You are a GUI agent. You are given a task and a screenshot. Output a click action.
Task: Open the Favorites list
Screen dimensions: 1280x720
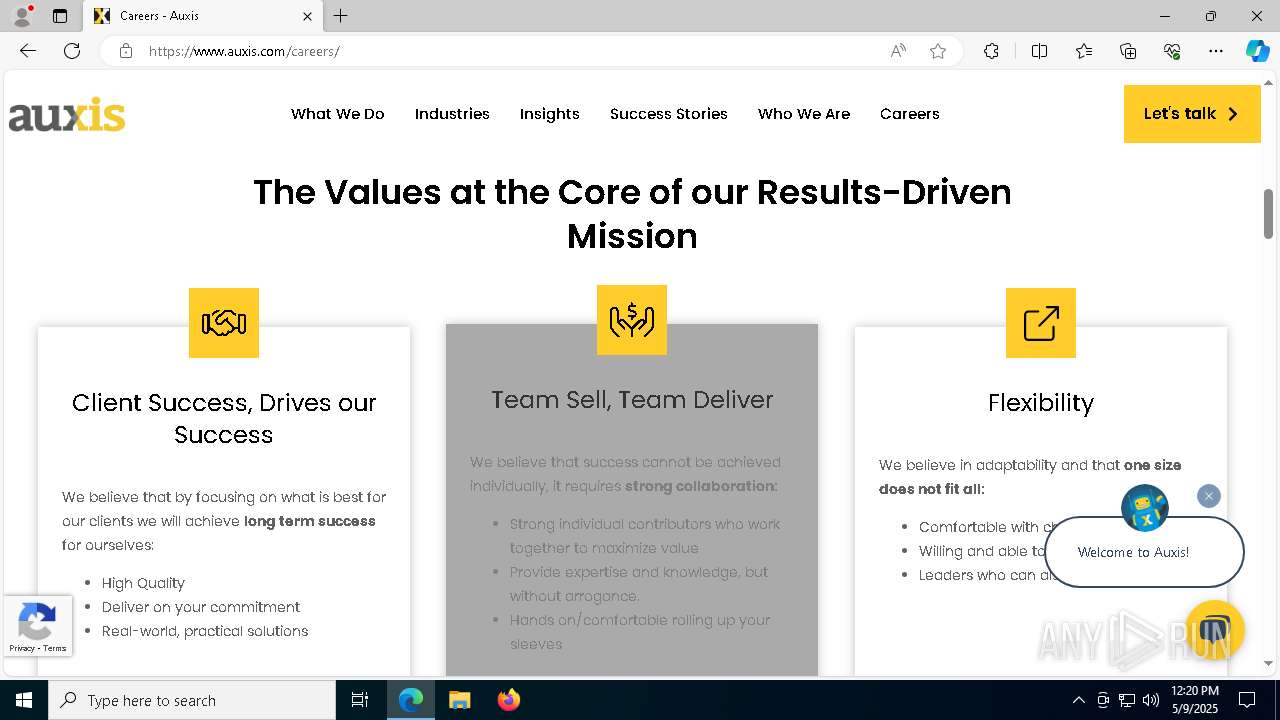point(1084,51)
